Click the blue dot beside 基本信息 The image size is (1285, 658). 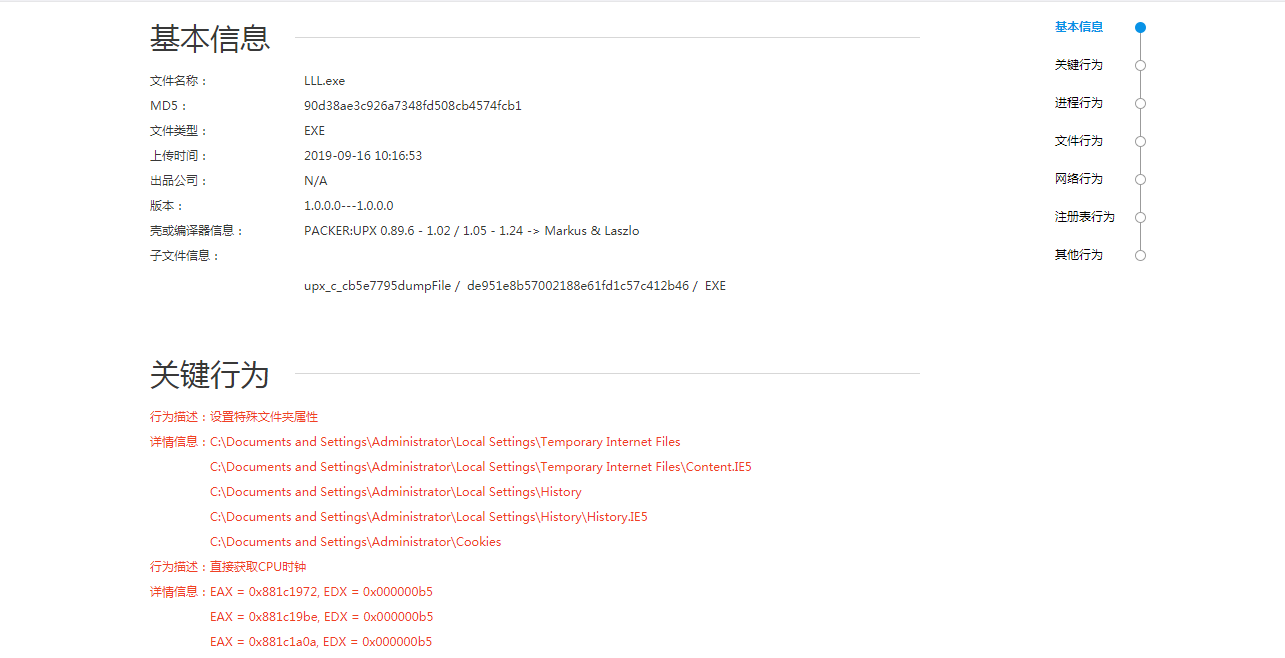pyautogui.click(x=1140, y=28)
